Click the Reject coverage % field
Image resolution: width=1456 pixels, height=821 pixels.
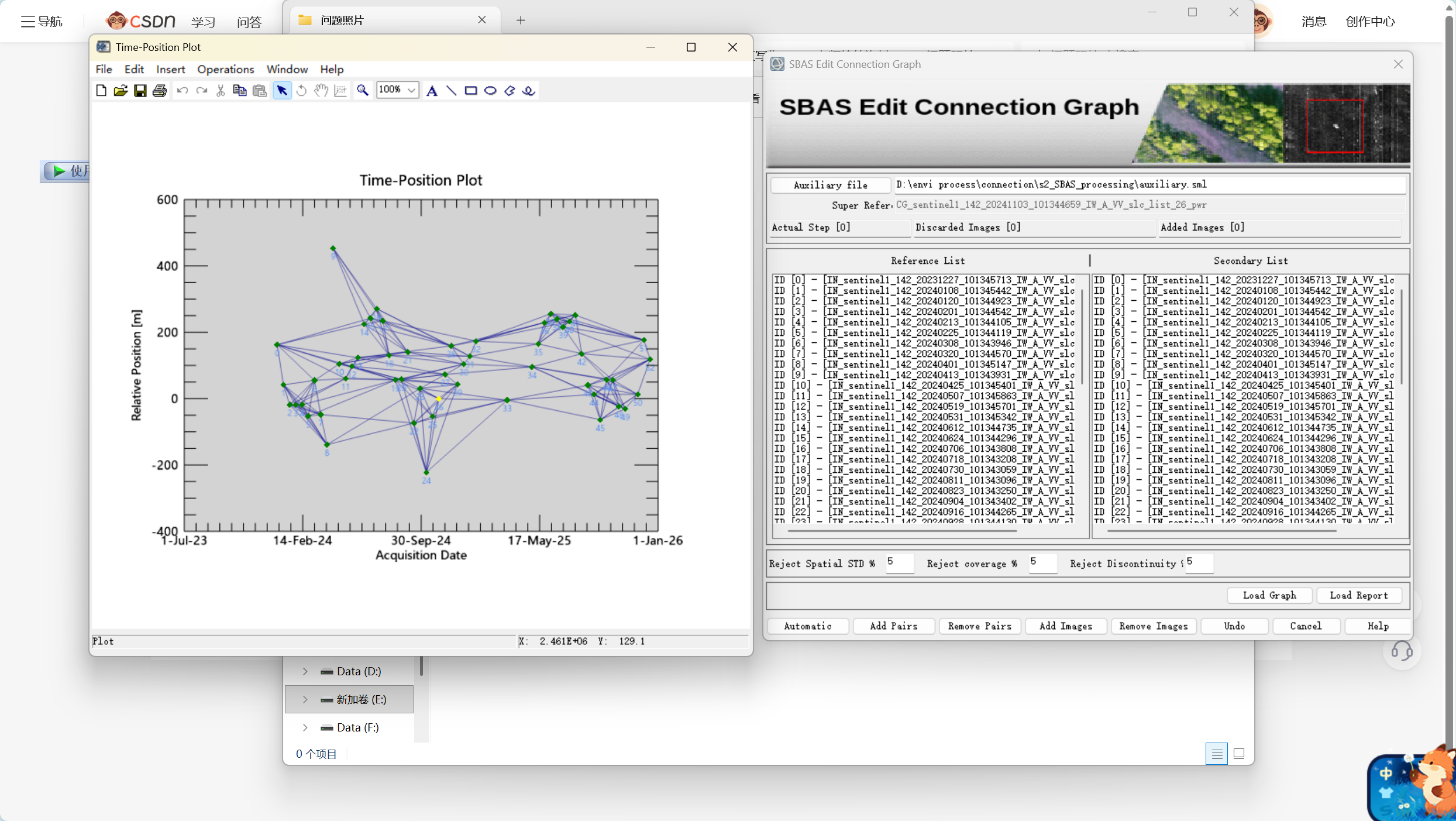pyautogui.click(x=1042, y=562)
